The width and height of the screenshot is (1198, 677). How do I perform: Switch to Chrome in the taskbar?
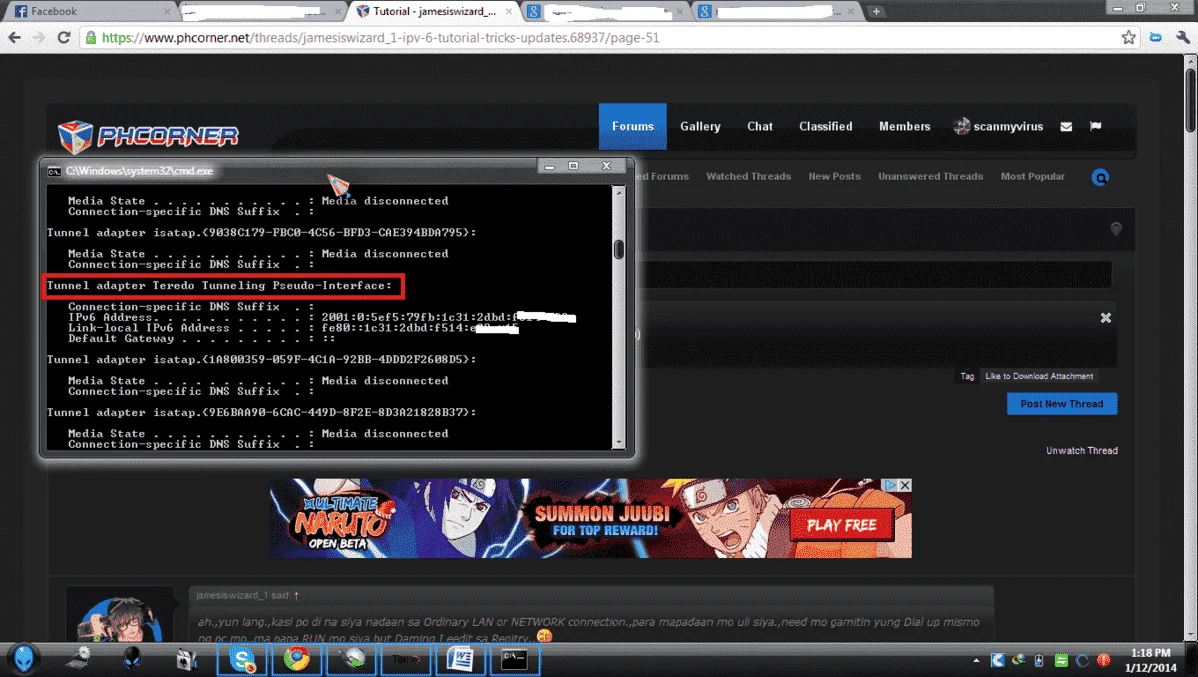coord(296,659)
